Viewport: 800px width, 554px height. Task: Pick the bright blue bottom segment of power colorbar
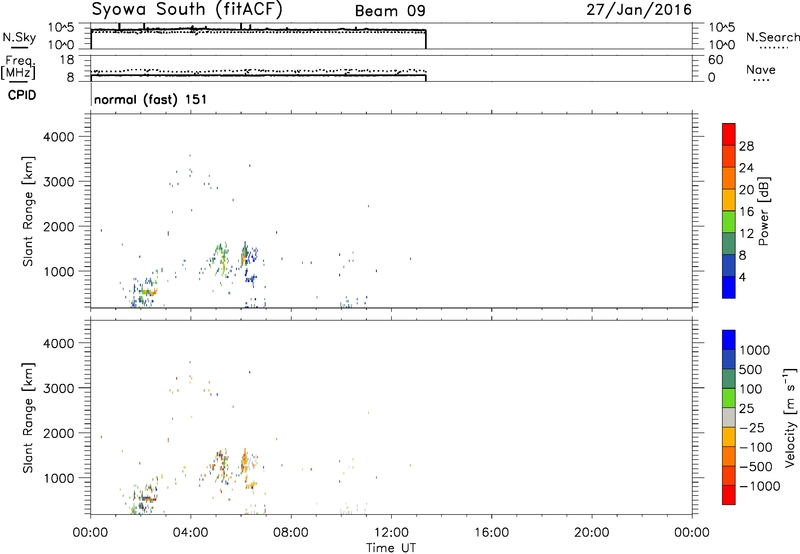[729, 287]
